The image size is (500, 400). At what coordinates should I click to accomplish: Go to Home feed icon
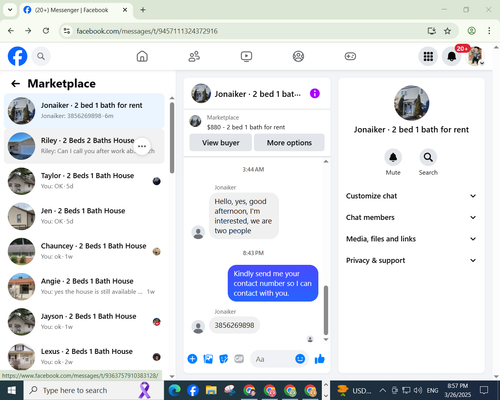(x=142, y=56)
